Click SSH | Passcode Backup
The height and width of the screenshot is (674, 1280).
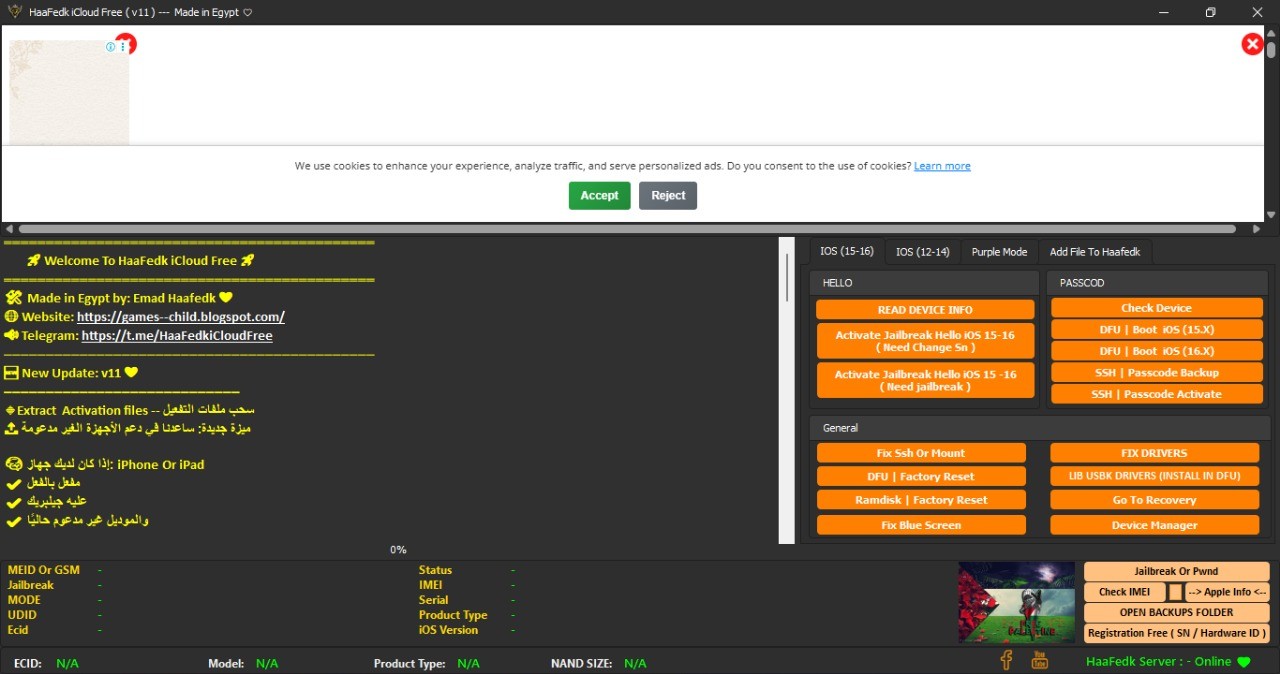pos(1156,372)
